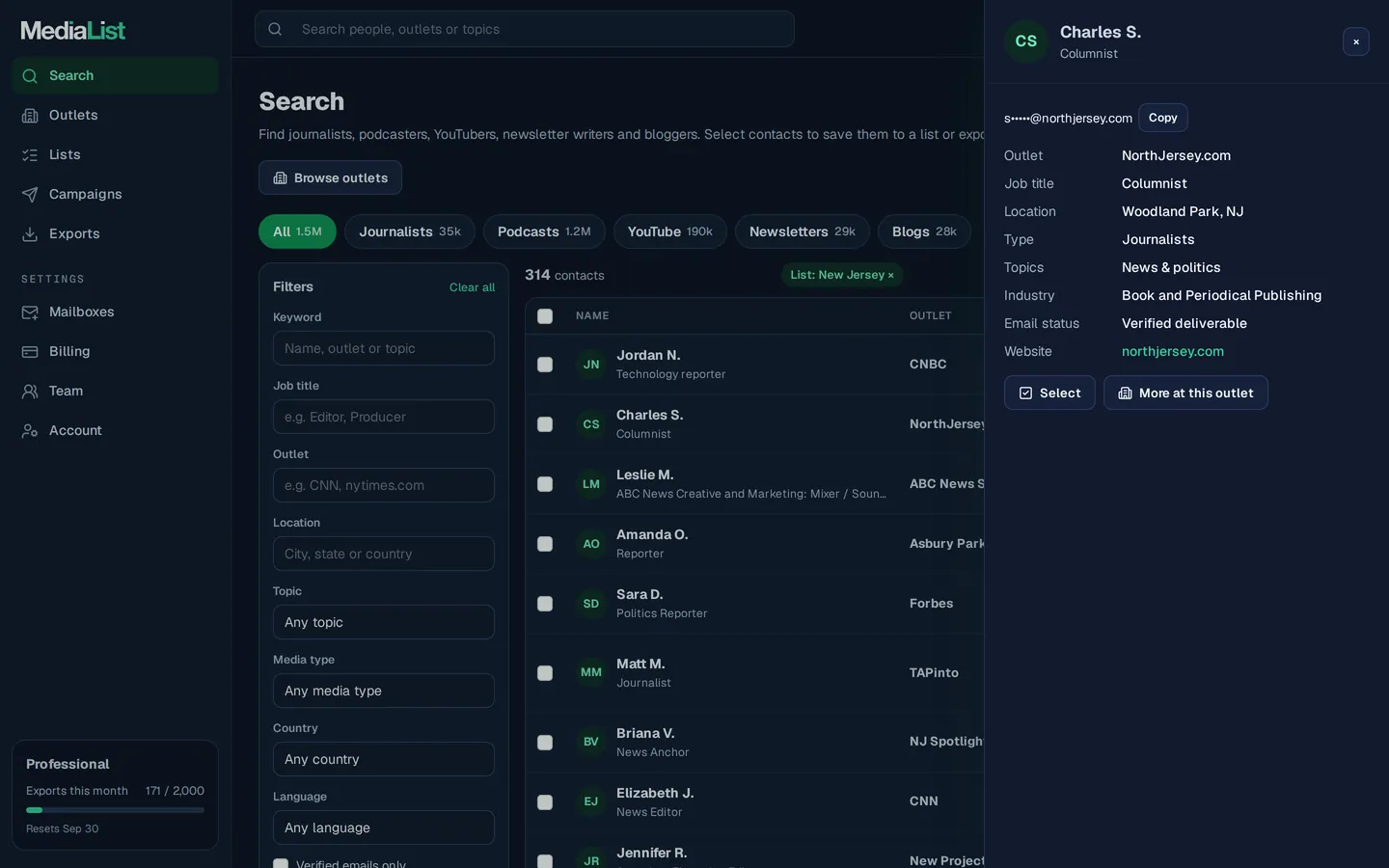Check the box for Charles S. row
1389x868 pixels.
[545, 424]
